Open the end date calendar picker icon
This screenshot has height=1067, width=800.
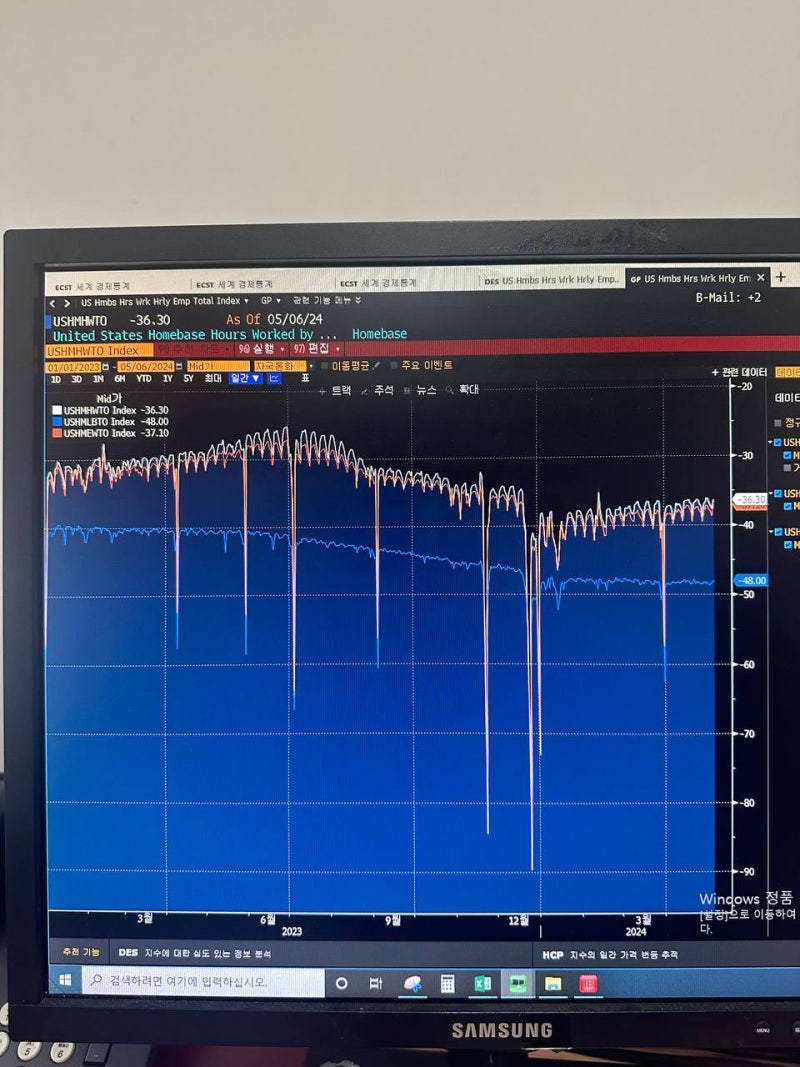tap(179, 367)
